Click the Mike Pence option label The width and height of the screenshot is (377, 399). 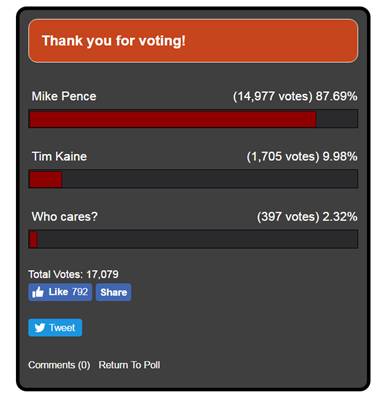[x=64, y=96]
